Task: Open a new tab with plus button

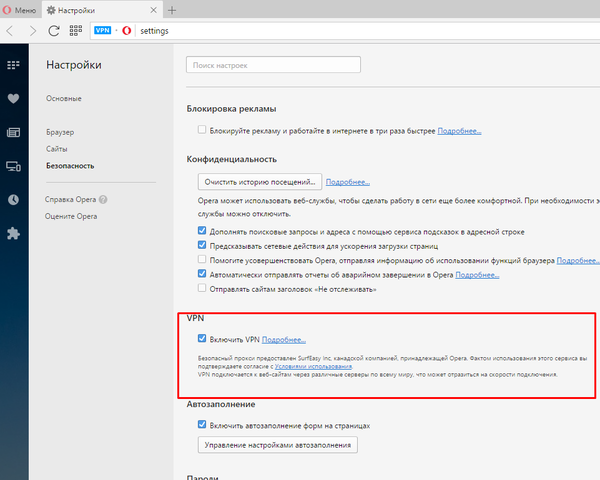Action: [172, 10]
